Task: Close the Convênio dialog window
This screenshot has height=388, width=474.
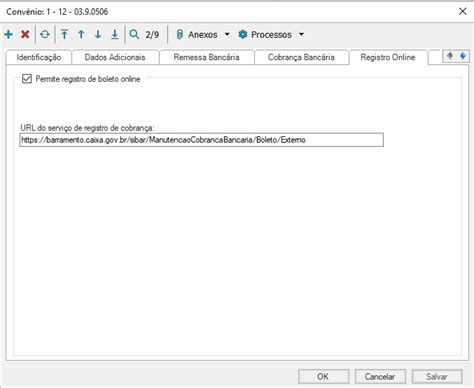Action: (x=463, y=11)
